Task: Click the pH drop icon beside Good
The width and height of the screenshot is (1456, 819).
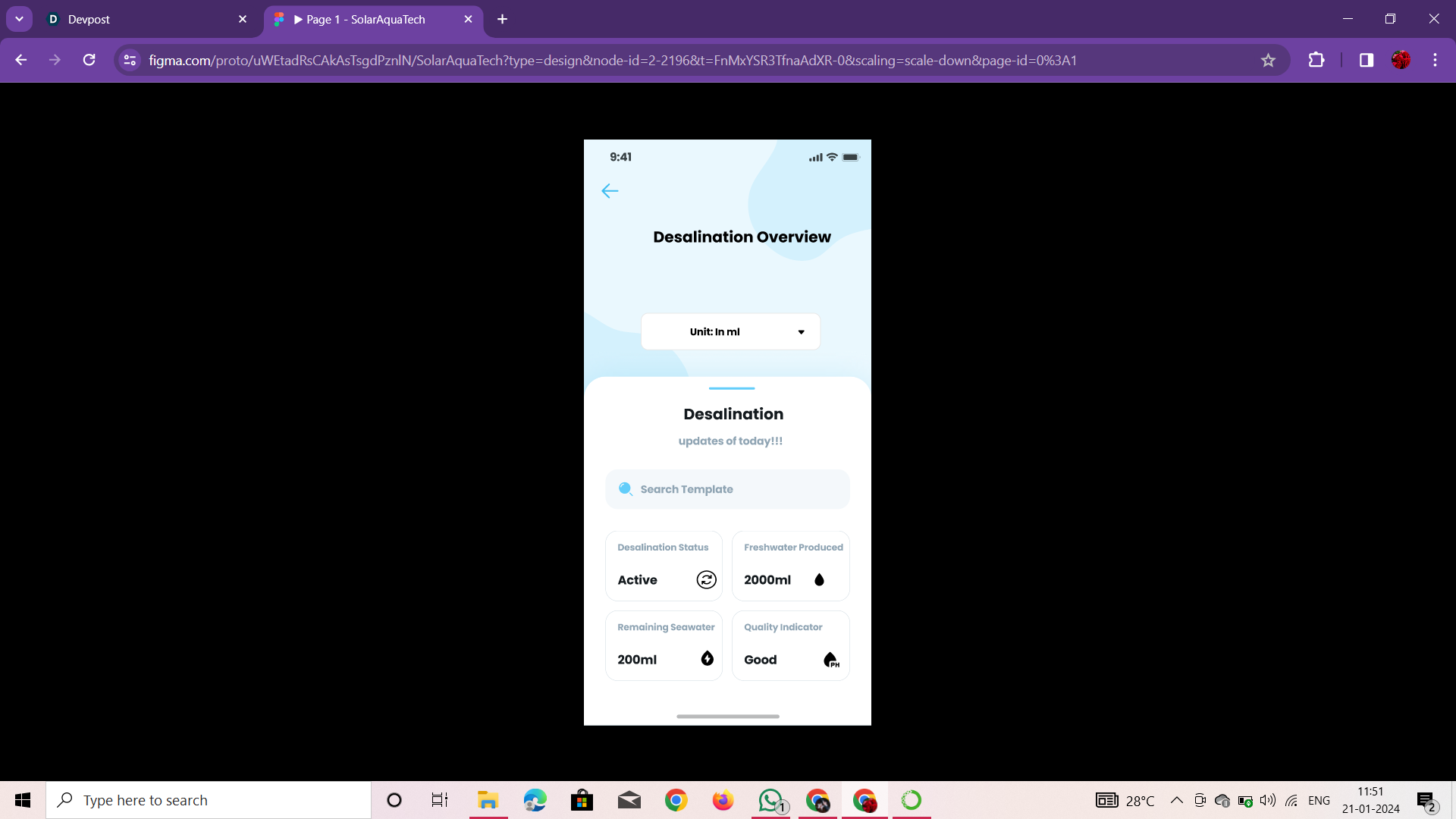Action: pos(831,660)
